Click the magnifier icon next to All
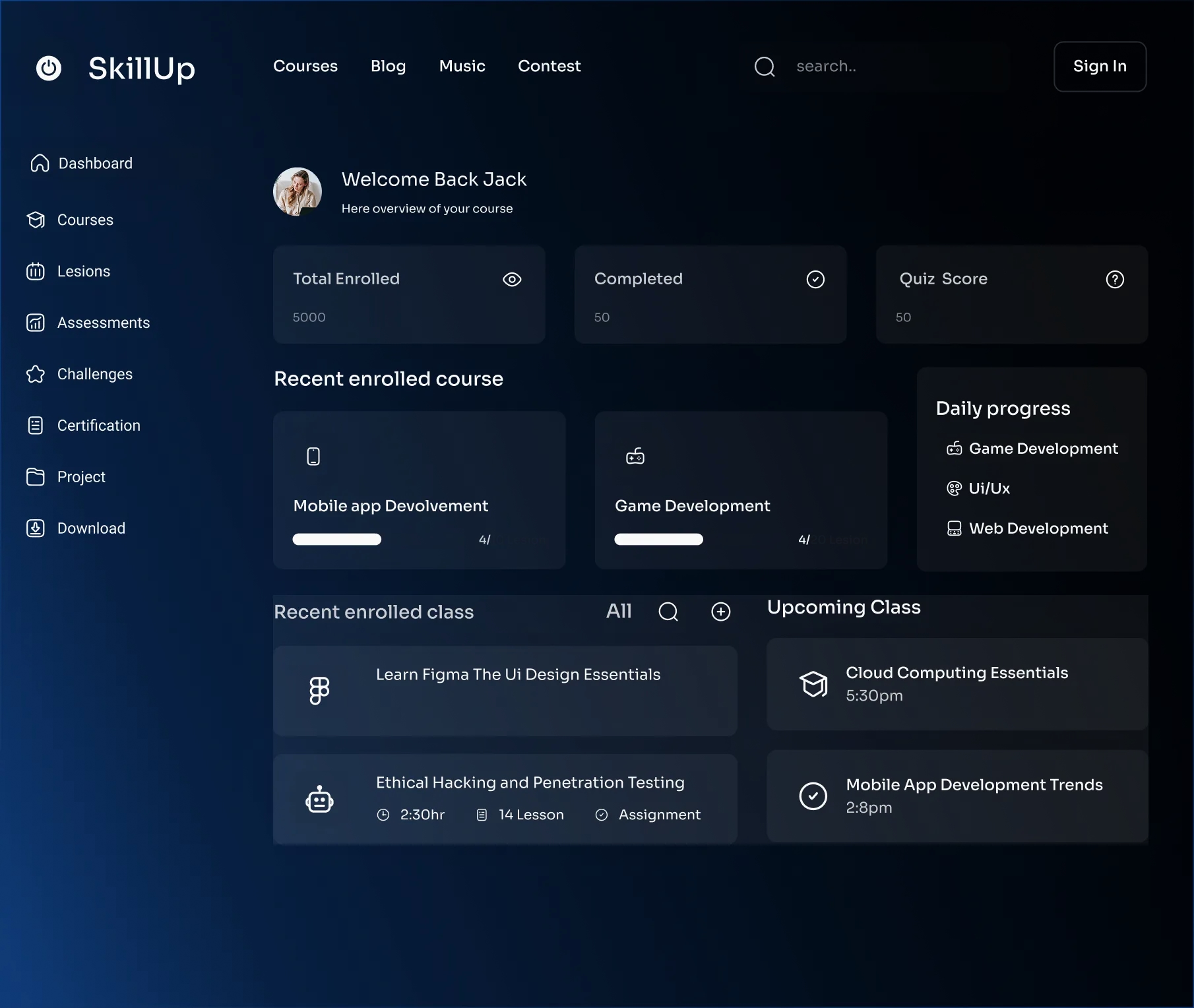 (668, 612)
